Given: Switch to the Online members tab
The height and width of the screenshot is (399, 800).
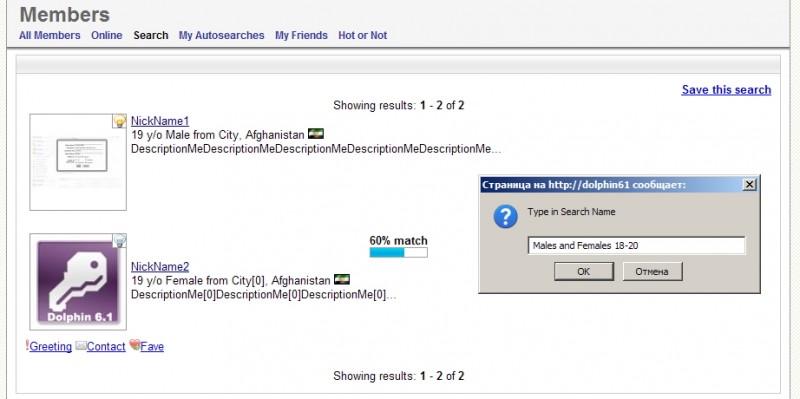Looking at the screenshot, I should (107, 35).
